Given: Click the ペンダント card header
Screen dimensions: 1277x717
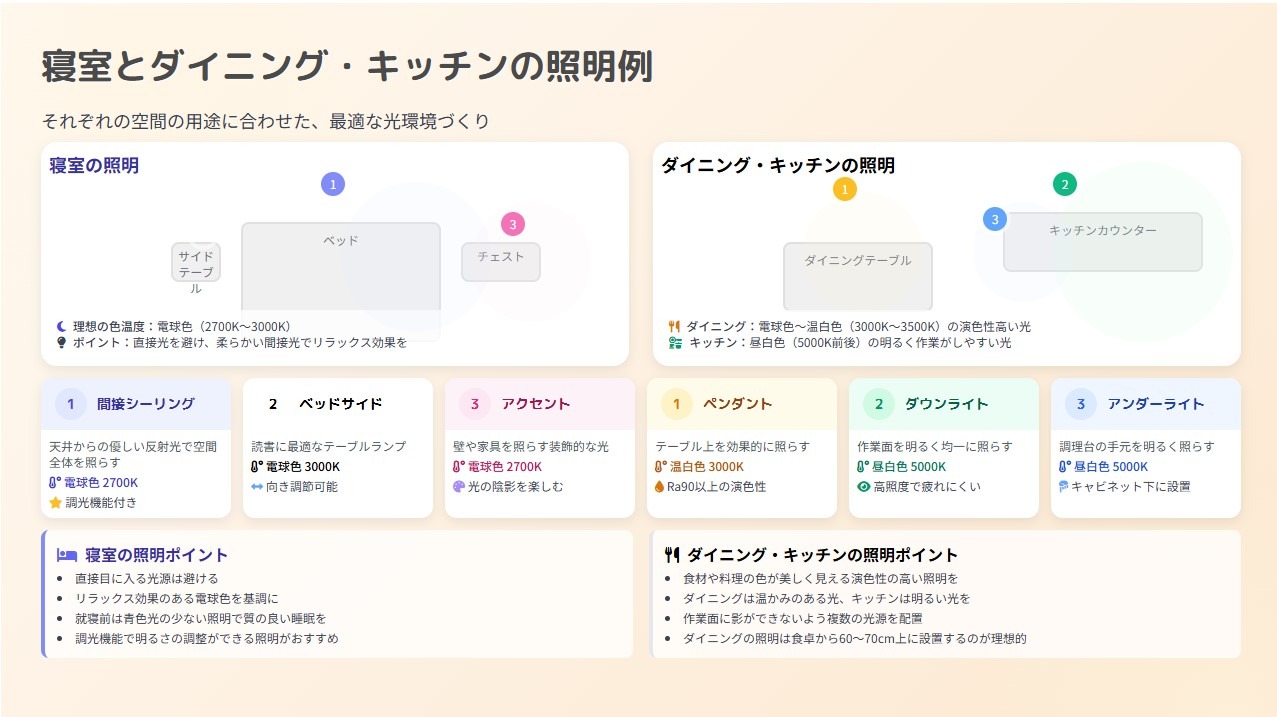Looking at the screenshot, I should pyautogui.click(x=742, y=404).
